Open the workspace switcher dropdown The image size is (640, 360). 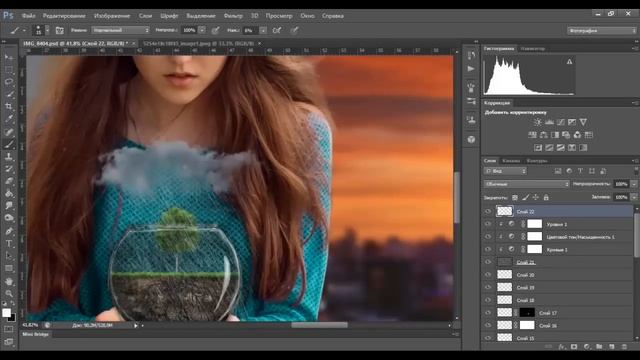click(602, 31)
